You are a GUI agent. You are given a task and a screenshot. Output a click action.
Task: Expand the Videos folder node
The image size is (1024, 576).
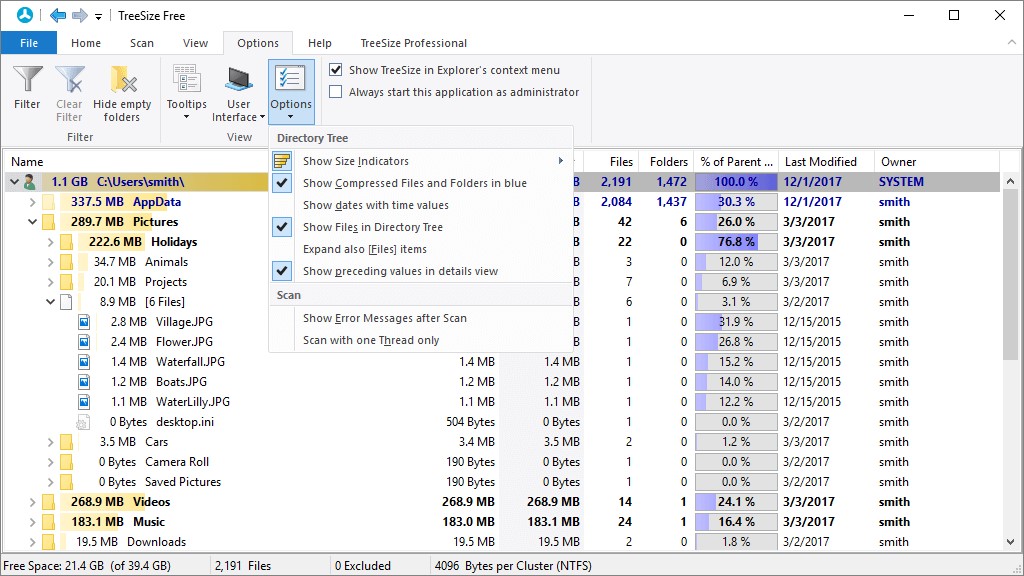32,502
